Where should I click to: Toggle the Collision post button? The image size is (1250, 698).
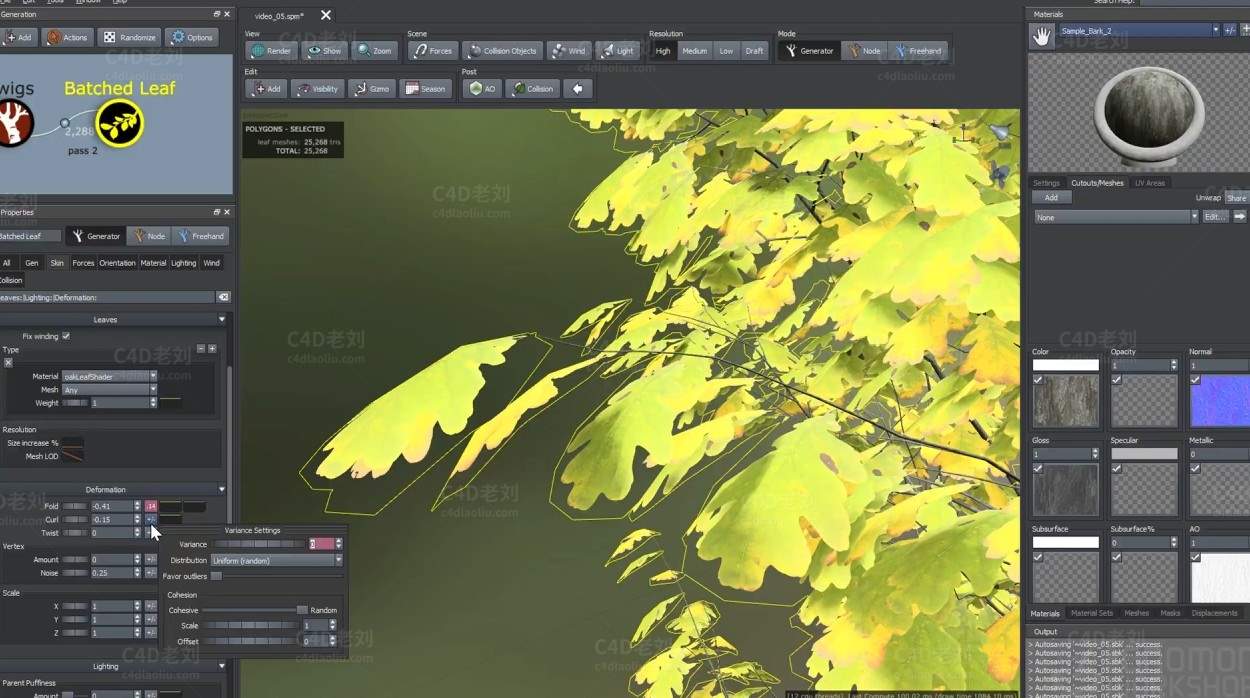533,89
